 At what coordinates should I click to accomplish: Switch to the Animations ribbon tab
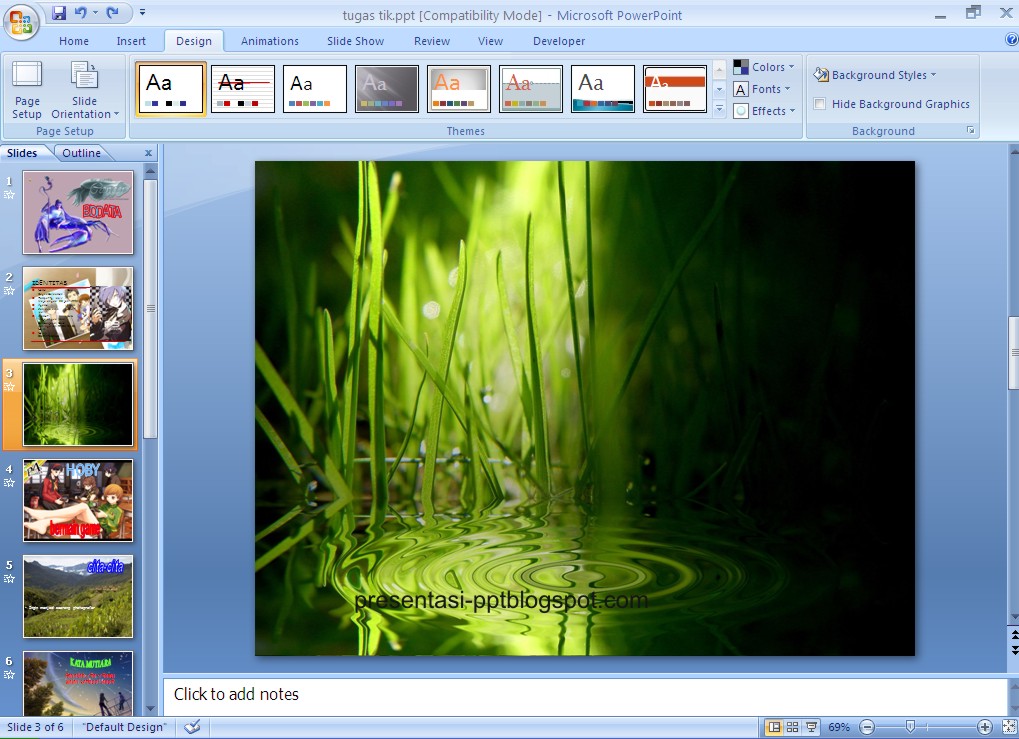(268, 41)
